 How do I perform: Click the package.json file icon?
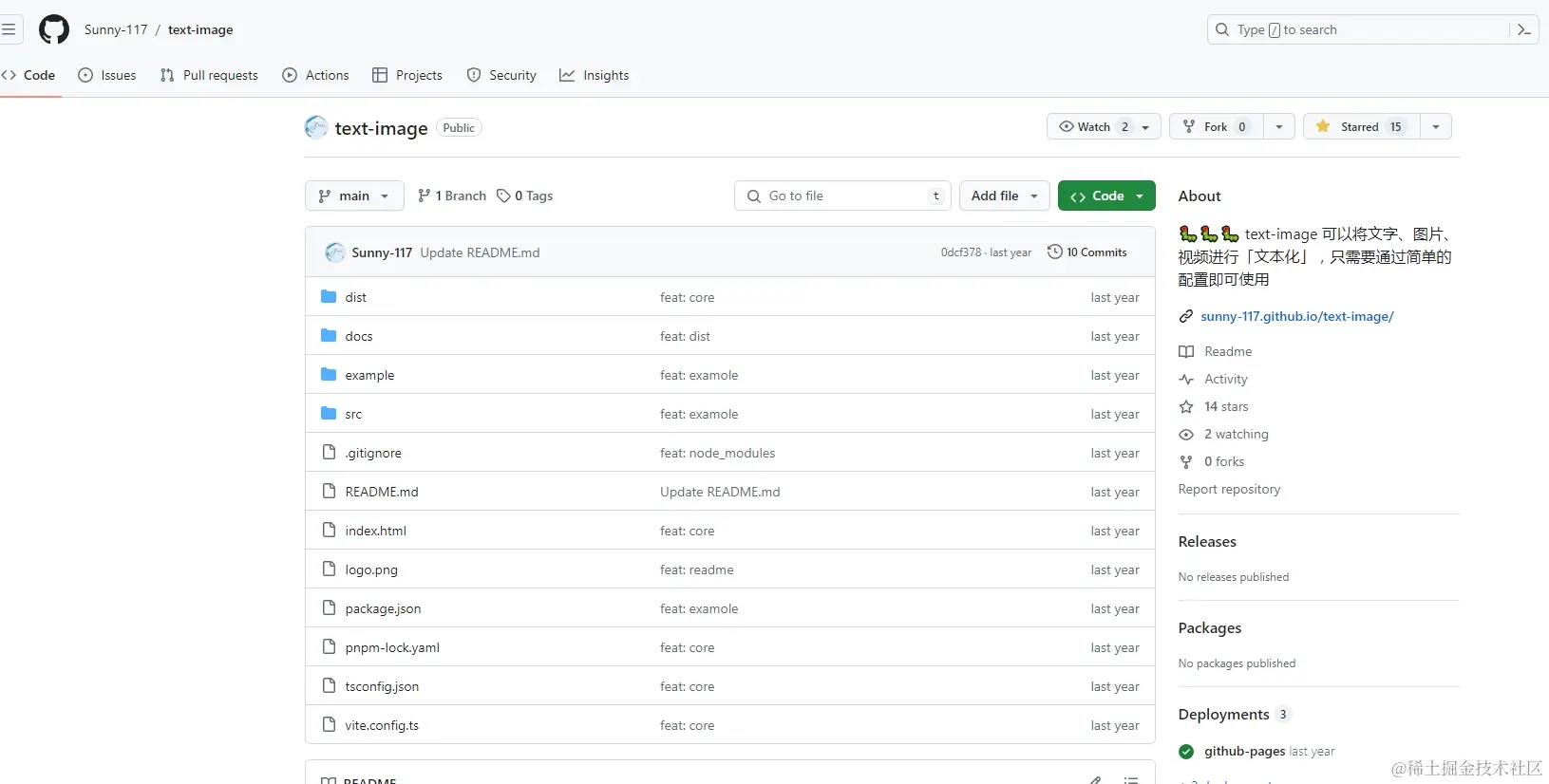click(x=329, y=608)
